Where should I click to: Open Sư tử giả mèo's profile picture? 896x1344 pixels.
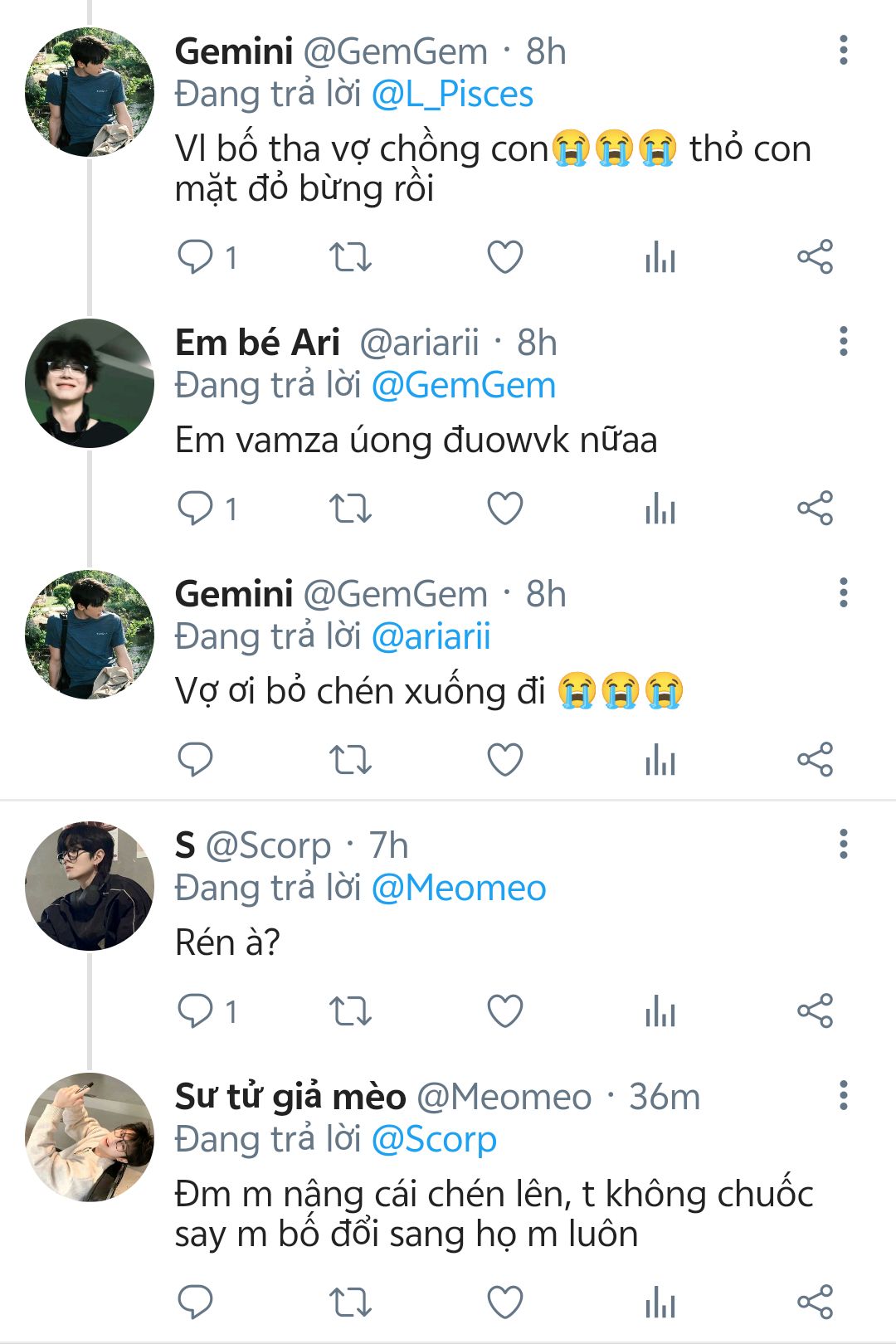click(x=90, y=1137)
